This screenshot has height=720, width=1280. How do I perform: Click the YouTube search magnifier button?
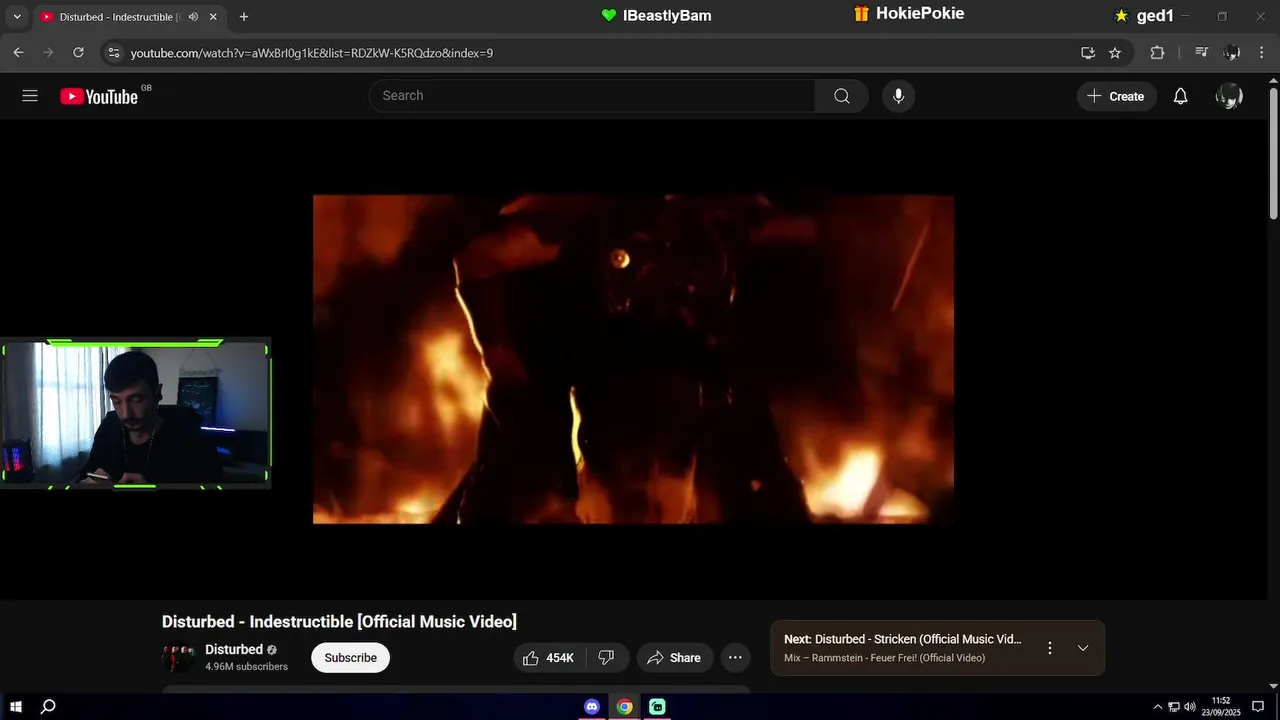[842, 96]
